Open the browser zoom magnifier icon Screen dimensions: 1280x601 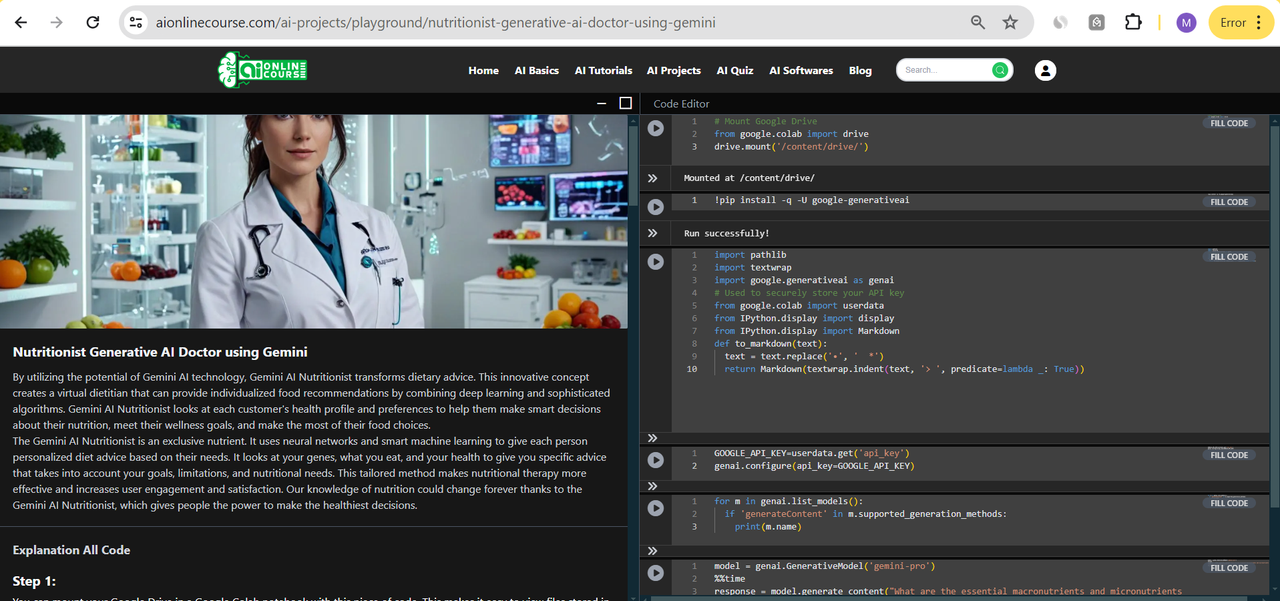[978, 22]
